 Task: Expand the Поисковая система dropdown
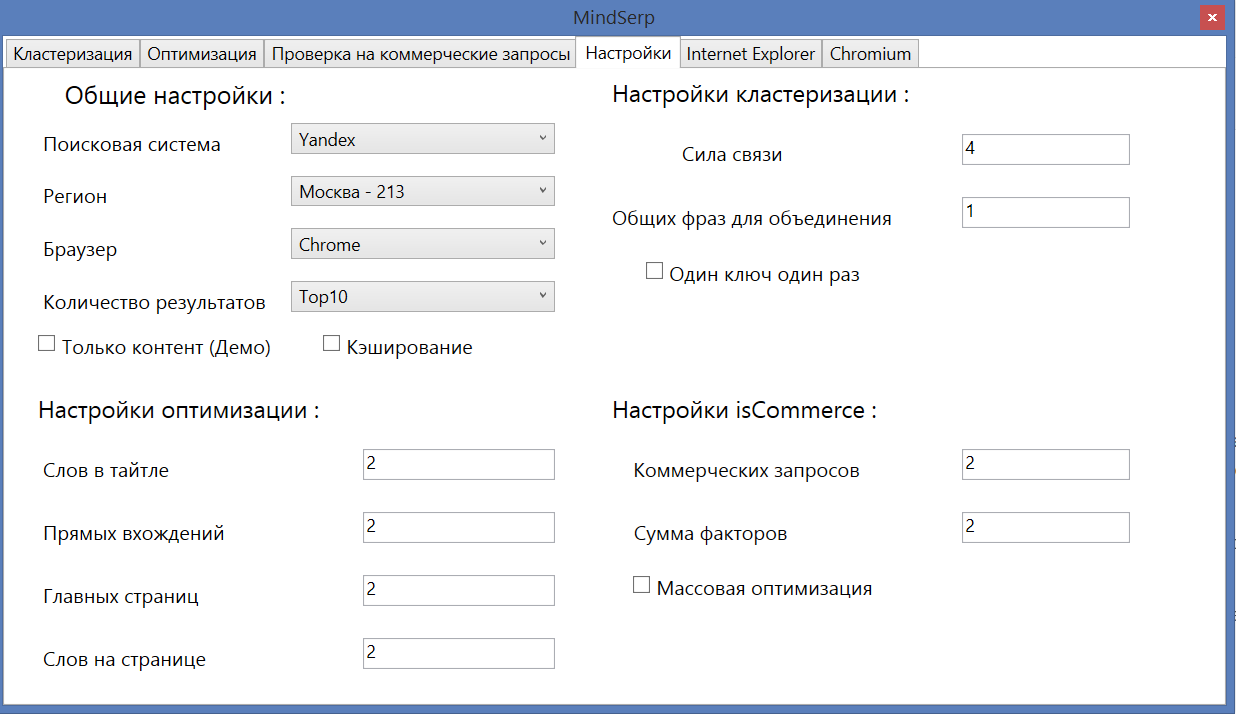point(422,140)
